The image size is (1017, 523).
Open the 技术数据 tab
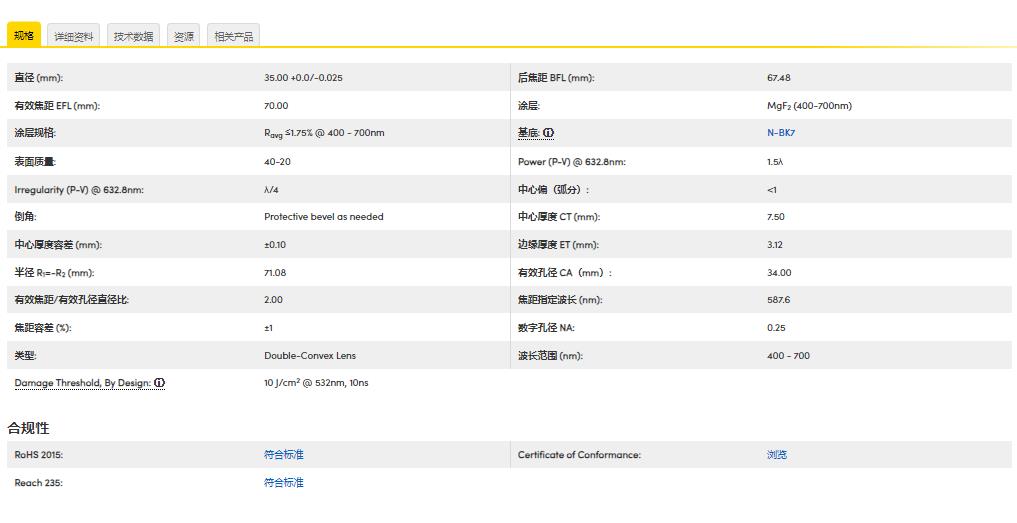tap(133, 37)
